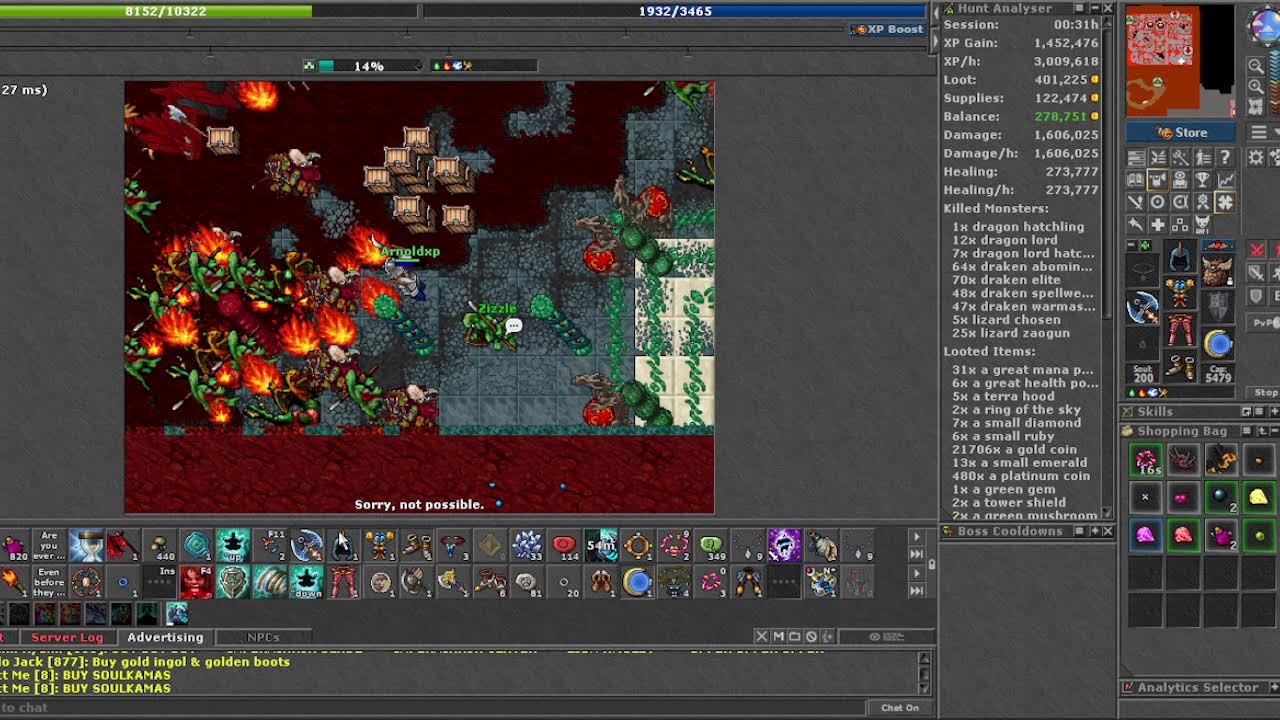Viewport: 1280px width, 720px height.
Task: Click the axe weapon slot
Action: point(1143,308)
